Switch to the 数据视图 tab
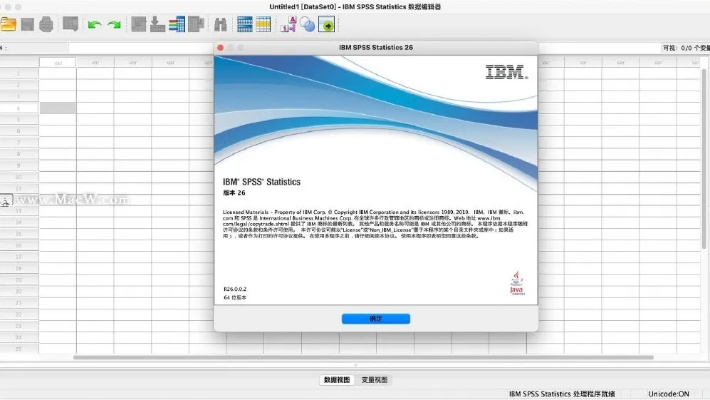 pos(337,380)
